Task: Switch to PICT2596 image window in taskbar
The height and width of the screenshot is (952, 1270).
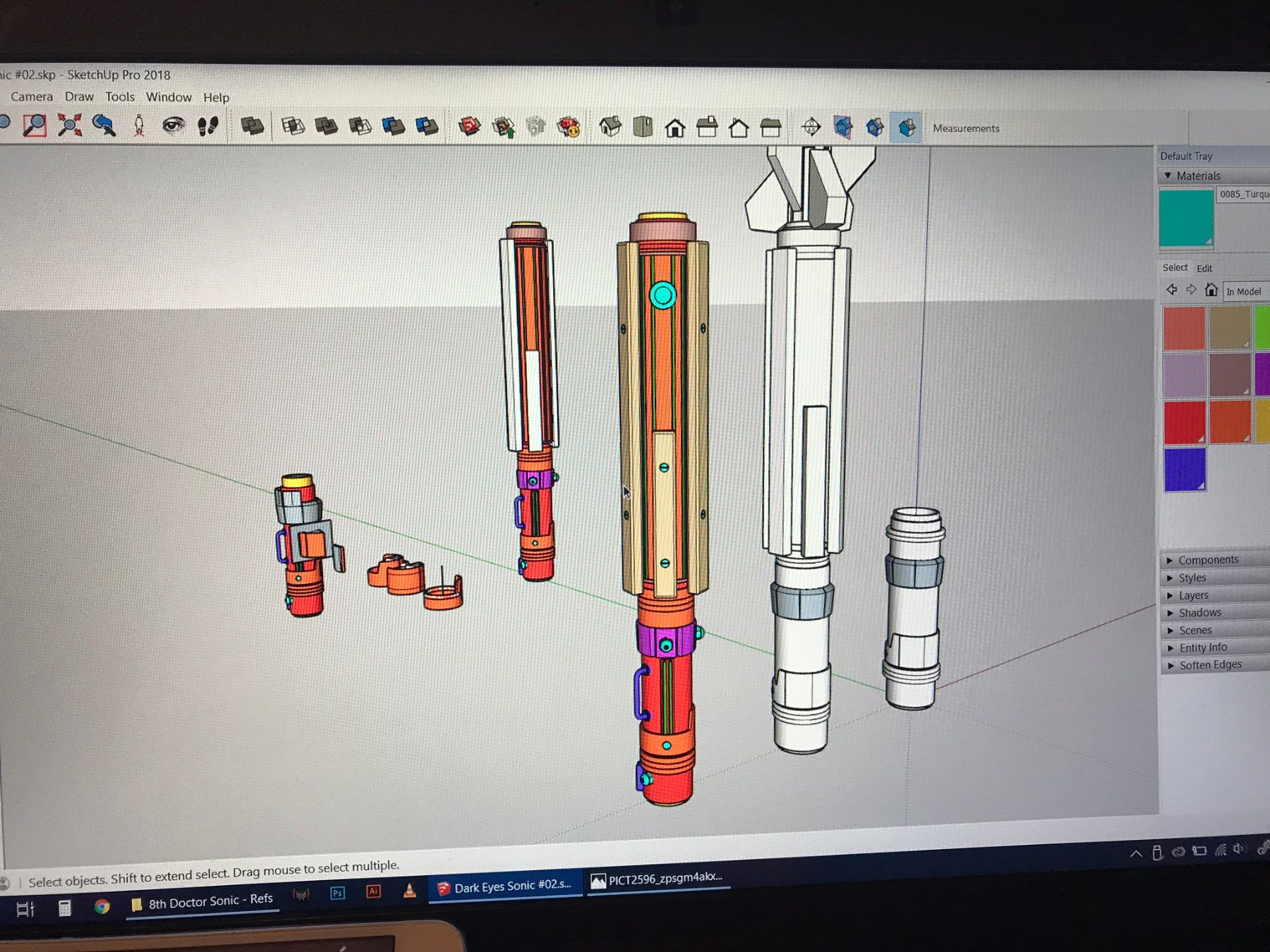Action: [658, 879]
